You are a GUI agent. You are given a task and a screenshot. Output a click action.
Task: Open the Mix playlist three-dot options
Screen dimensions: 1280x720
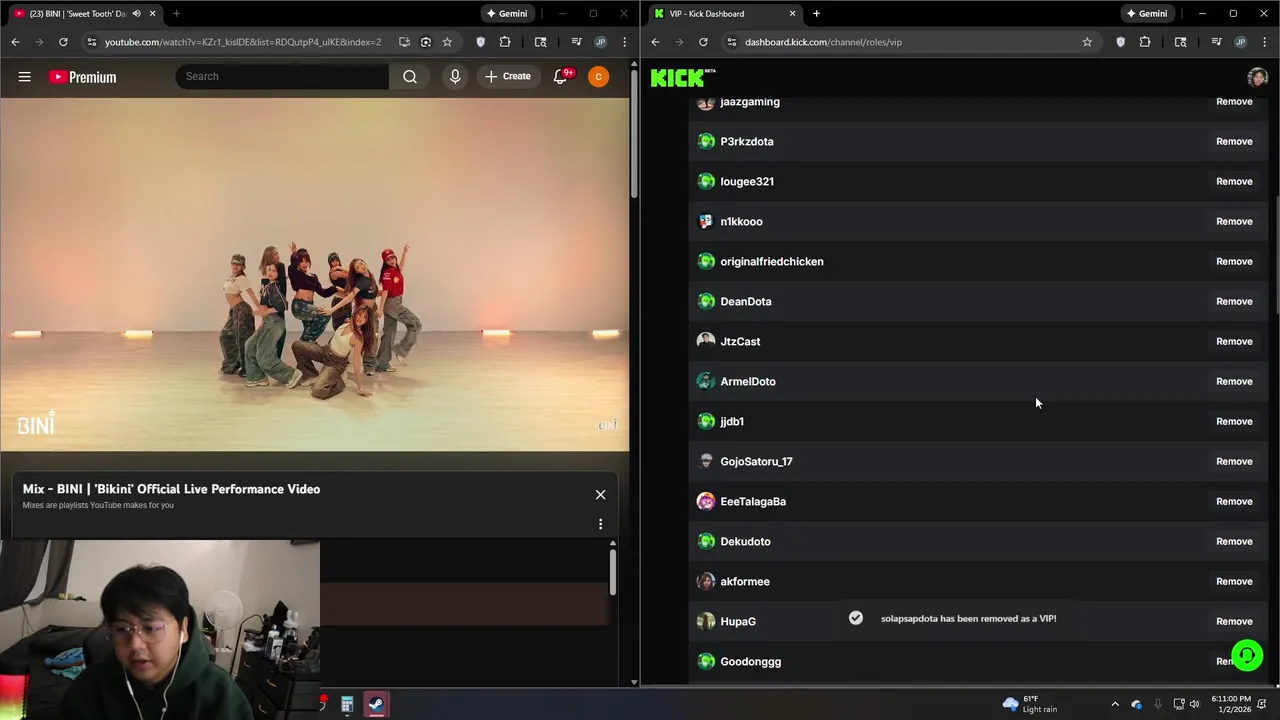coord(600,524)
